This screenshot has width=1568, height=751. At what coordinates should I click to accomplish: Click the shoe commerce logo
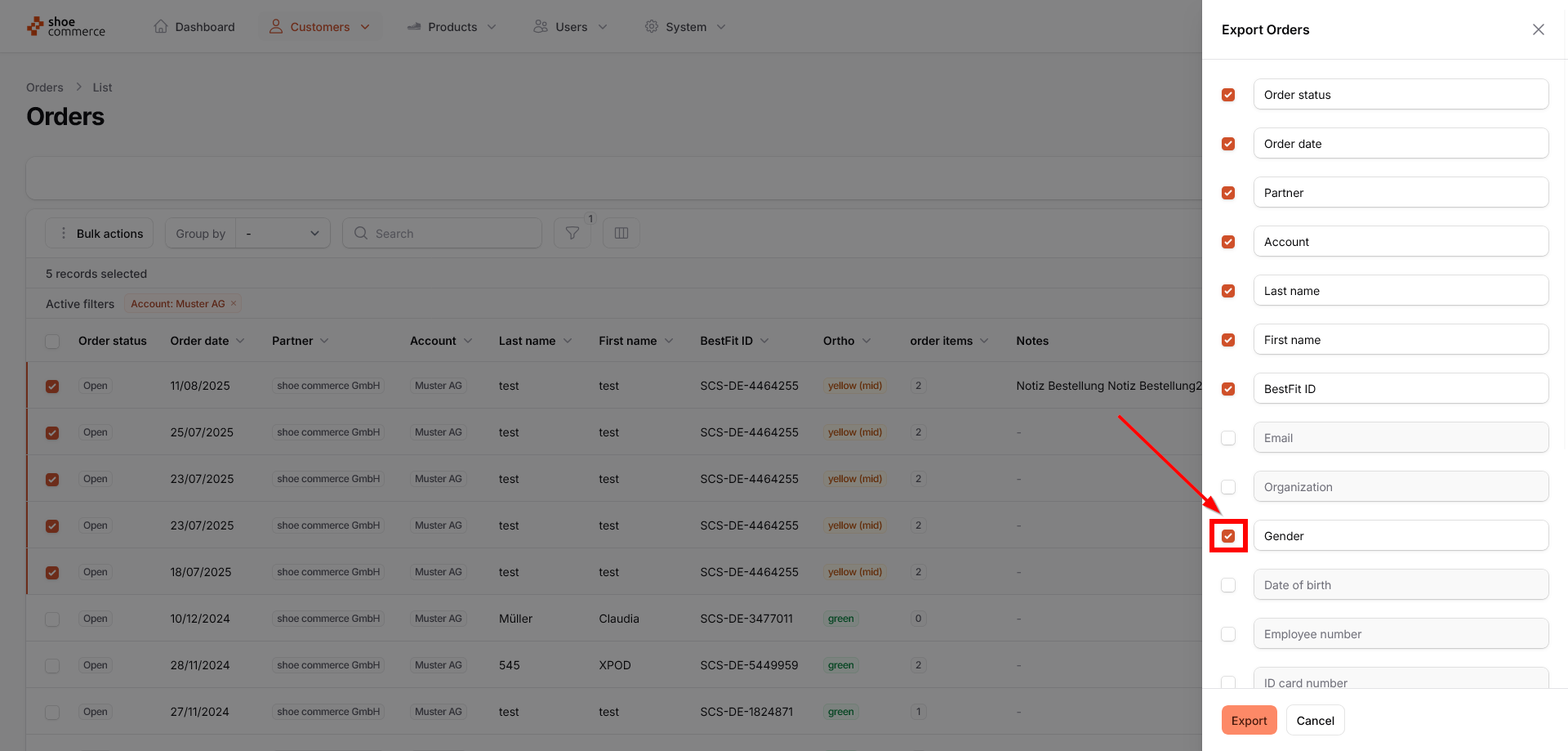pyautogui.click(x=66, y=27)
